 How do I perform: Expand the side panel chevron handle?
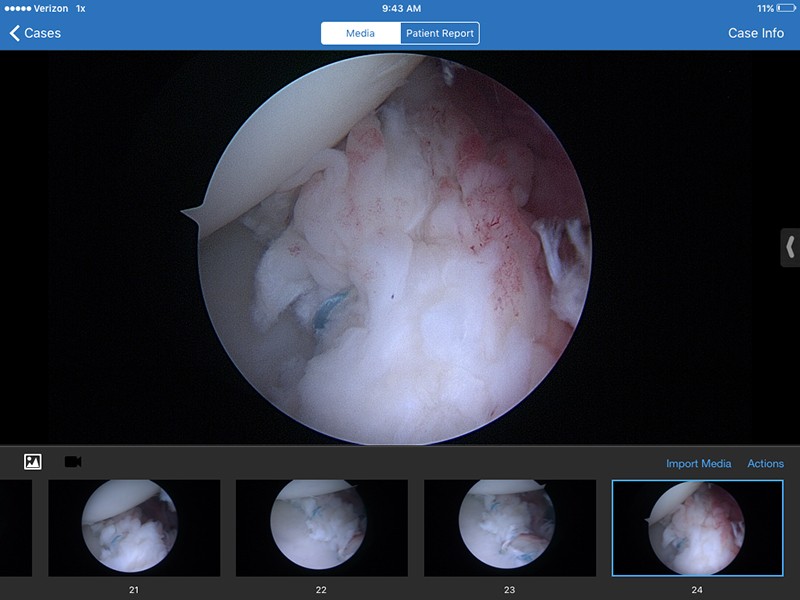click(790, 247)
